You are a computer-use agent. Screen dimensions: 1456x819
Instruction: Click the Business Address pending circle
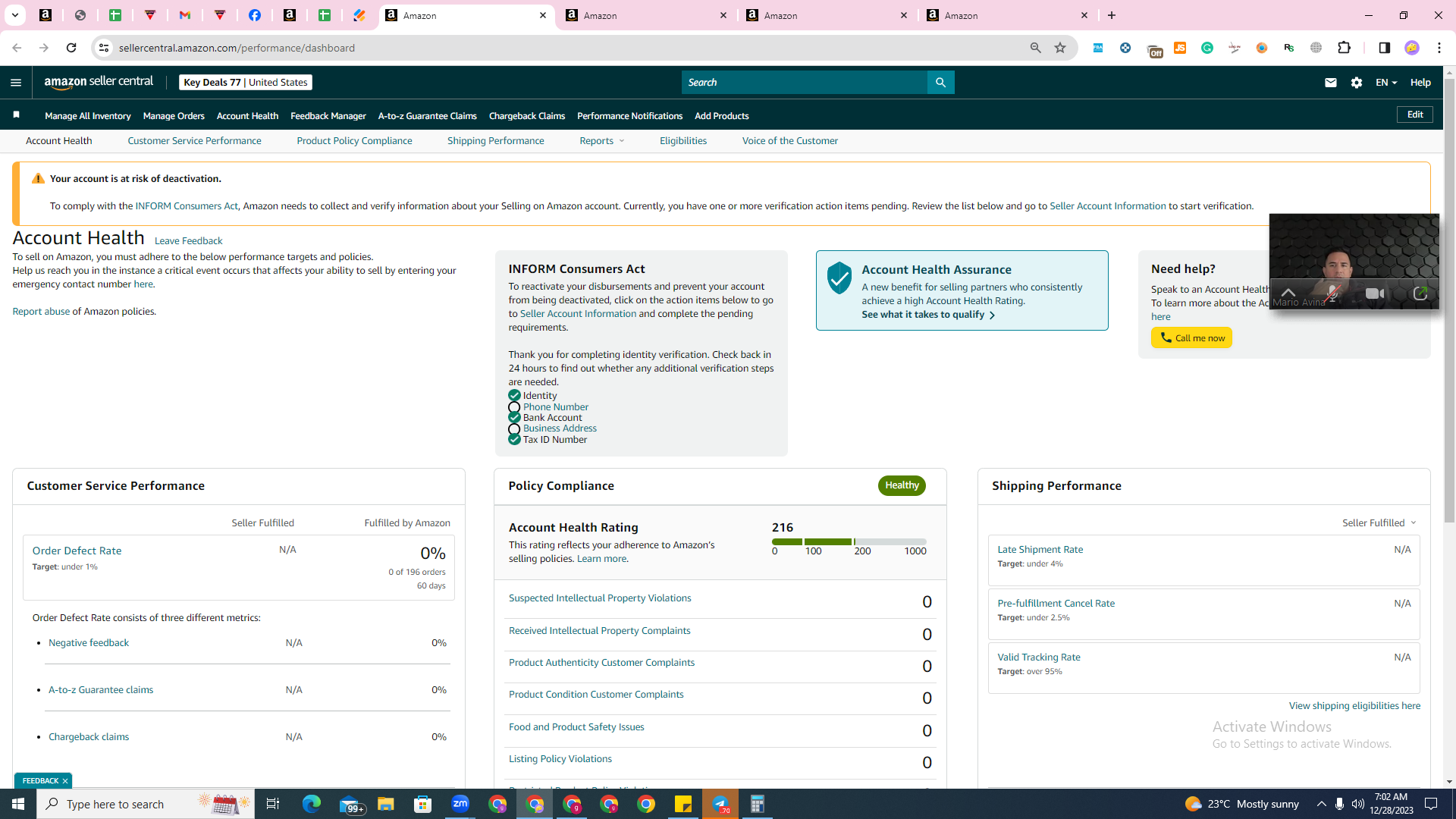[x=514, y=428]
